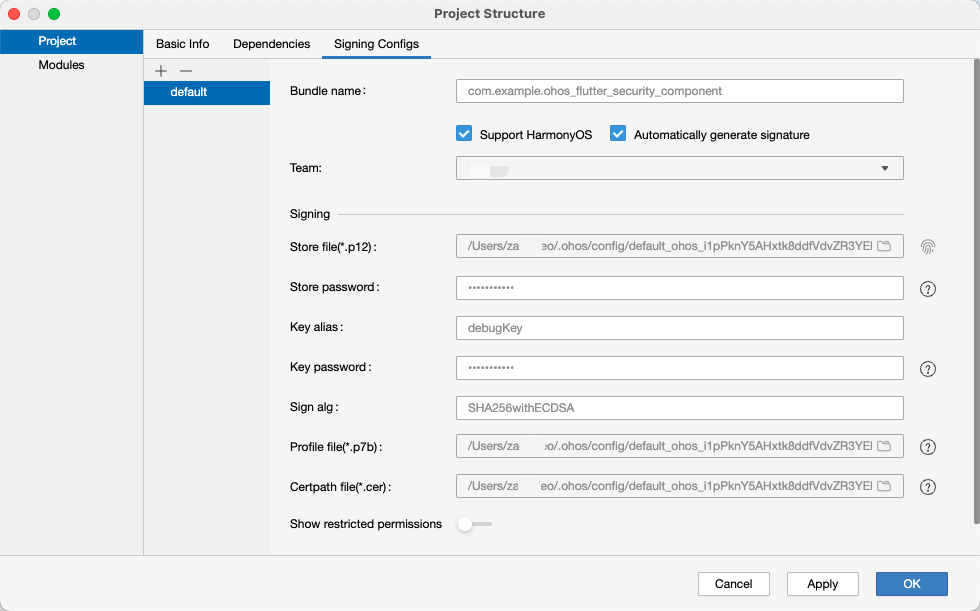The width and height of the screenshot is (980, 611).
Task: Remove selected signing config with minus icon
Action: 186,71
